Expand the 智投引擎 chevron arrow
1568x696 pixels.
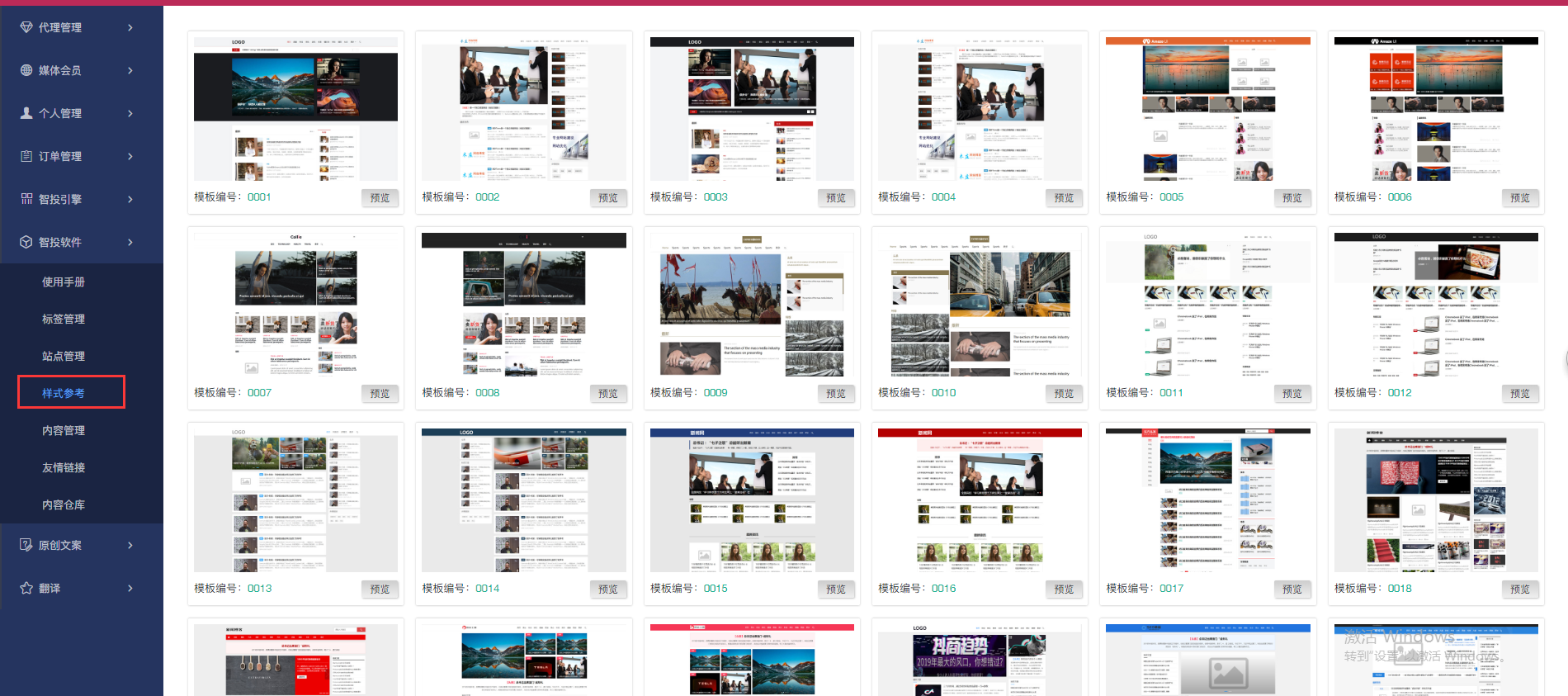(x=130, y=199)
